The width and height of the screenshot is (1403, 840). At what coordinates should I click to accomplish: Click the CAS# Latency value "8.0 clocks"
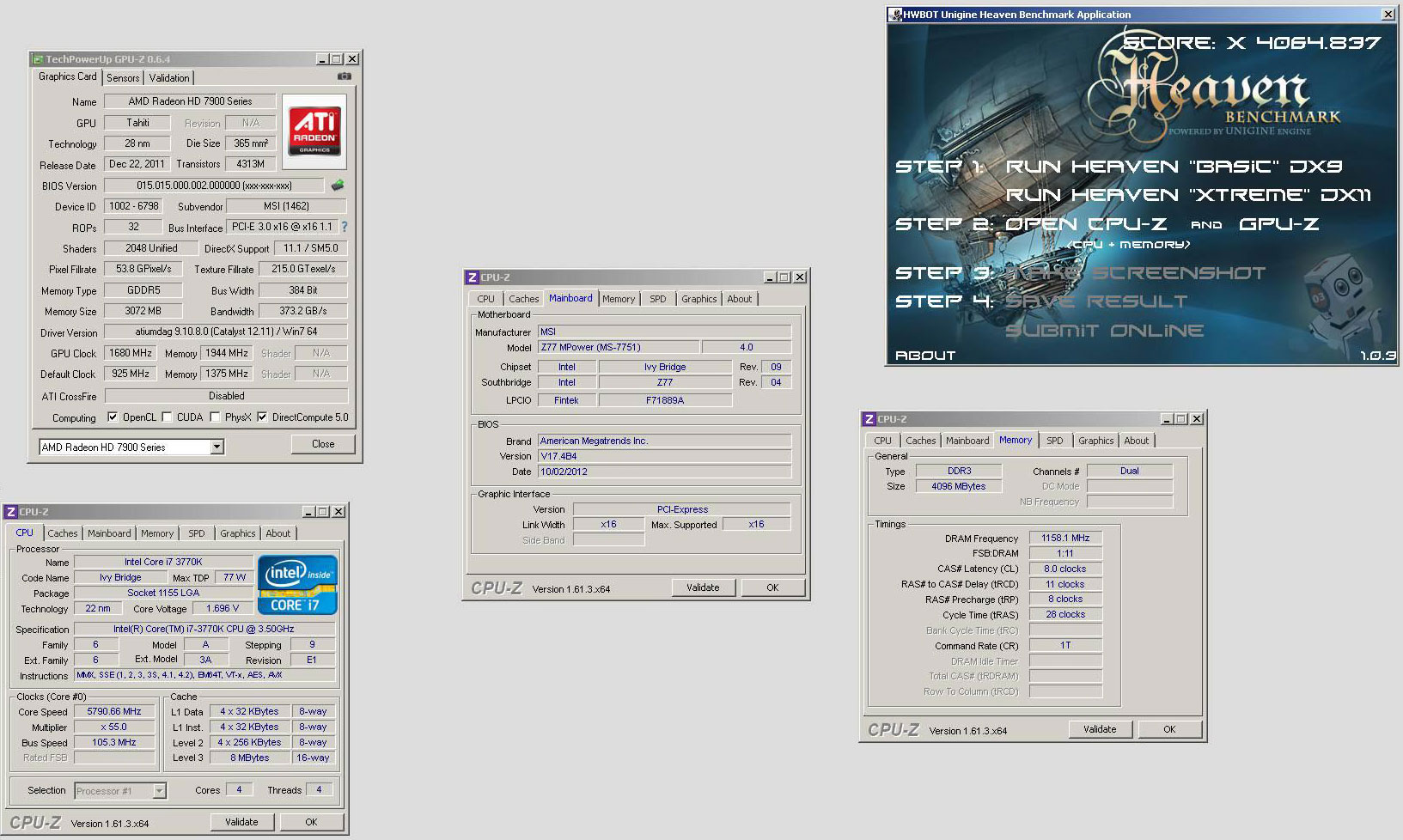[1065, 569]
